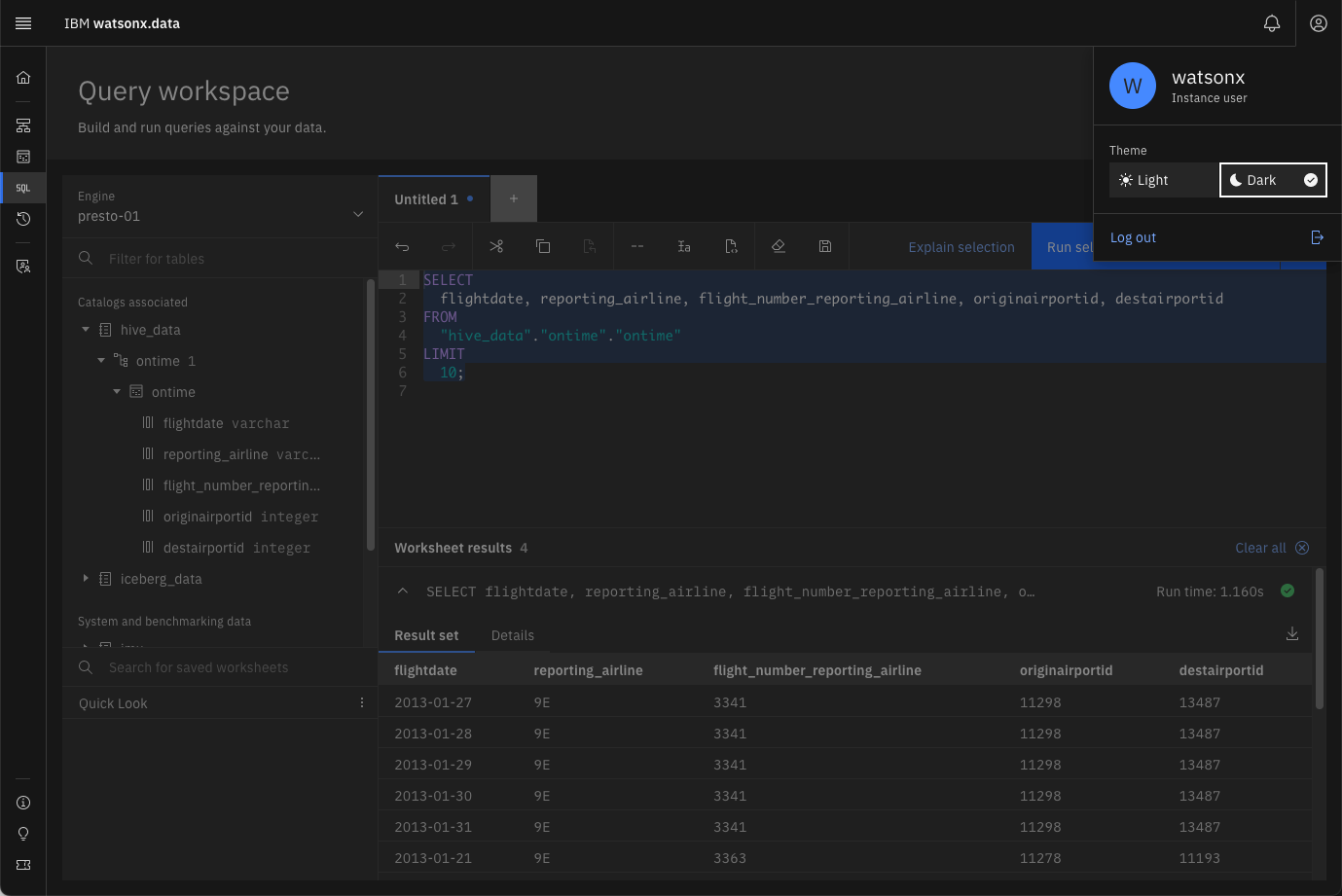Viewport: 1342px width, 896px height.
Task: Click the redo arrow in the editor toolbar
Action: [x=449, y=246]
